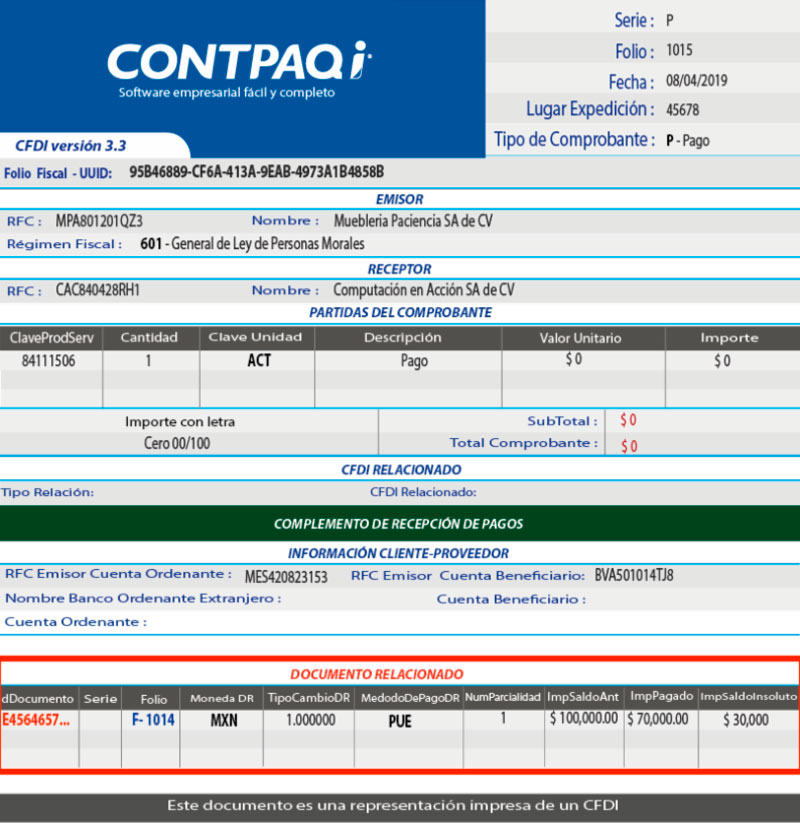This screenshot has height=823, width=800.
Task: Click '601 - General de Ley de Personas Morales'
Action: tap(252, 244)
